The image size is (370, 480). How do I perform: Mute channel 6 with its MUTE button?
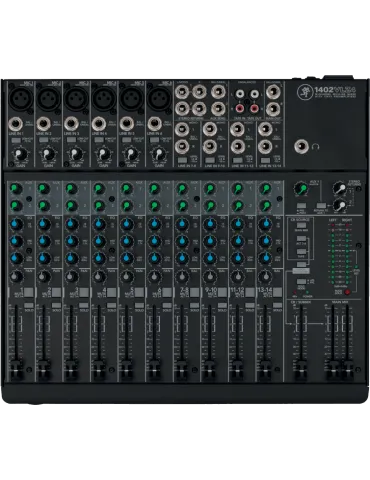[x=167, y=293]
